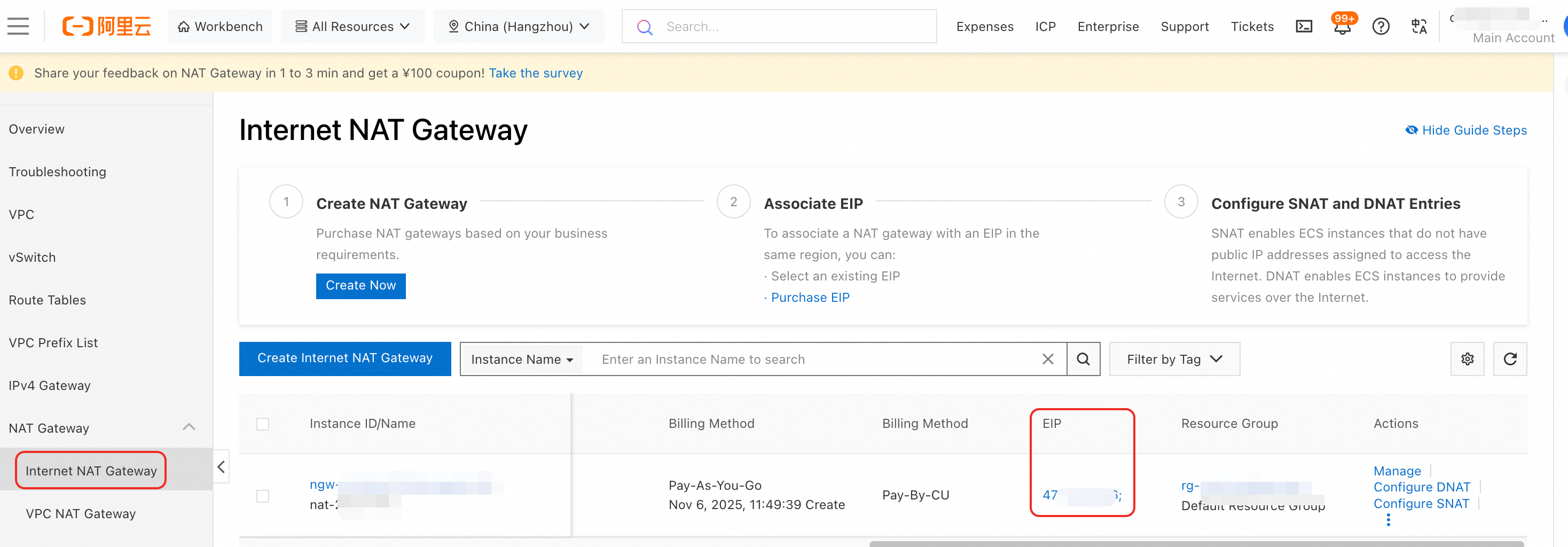Click Create Internet NAT Gateway button
The width and height of the screenshot is (1568, 547).
[x=344, y=358]
